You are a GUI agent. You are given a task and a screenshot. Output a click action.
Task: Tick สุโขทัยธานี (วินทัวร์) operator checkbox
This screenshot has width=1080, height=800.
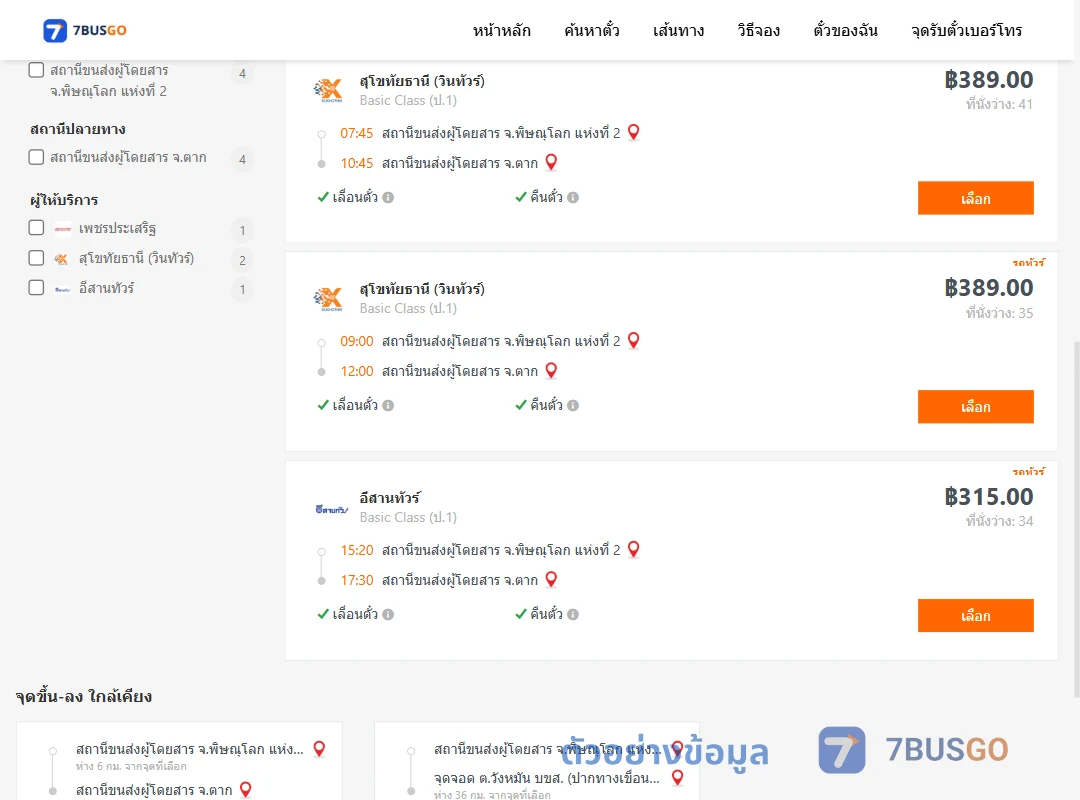[37, 258]
